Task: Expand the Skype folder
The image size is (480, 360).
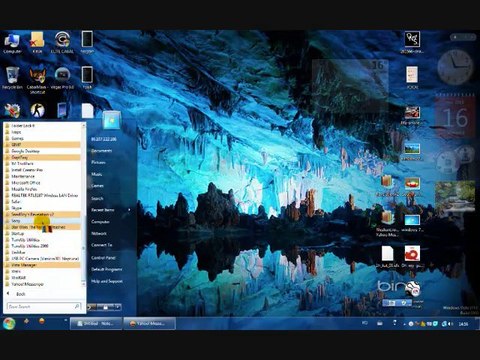Action: point(42,208)
